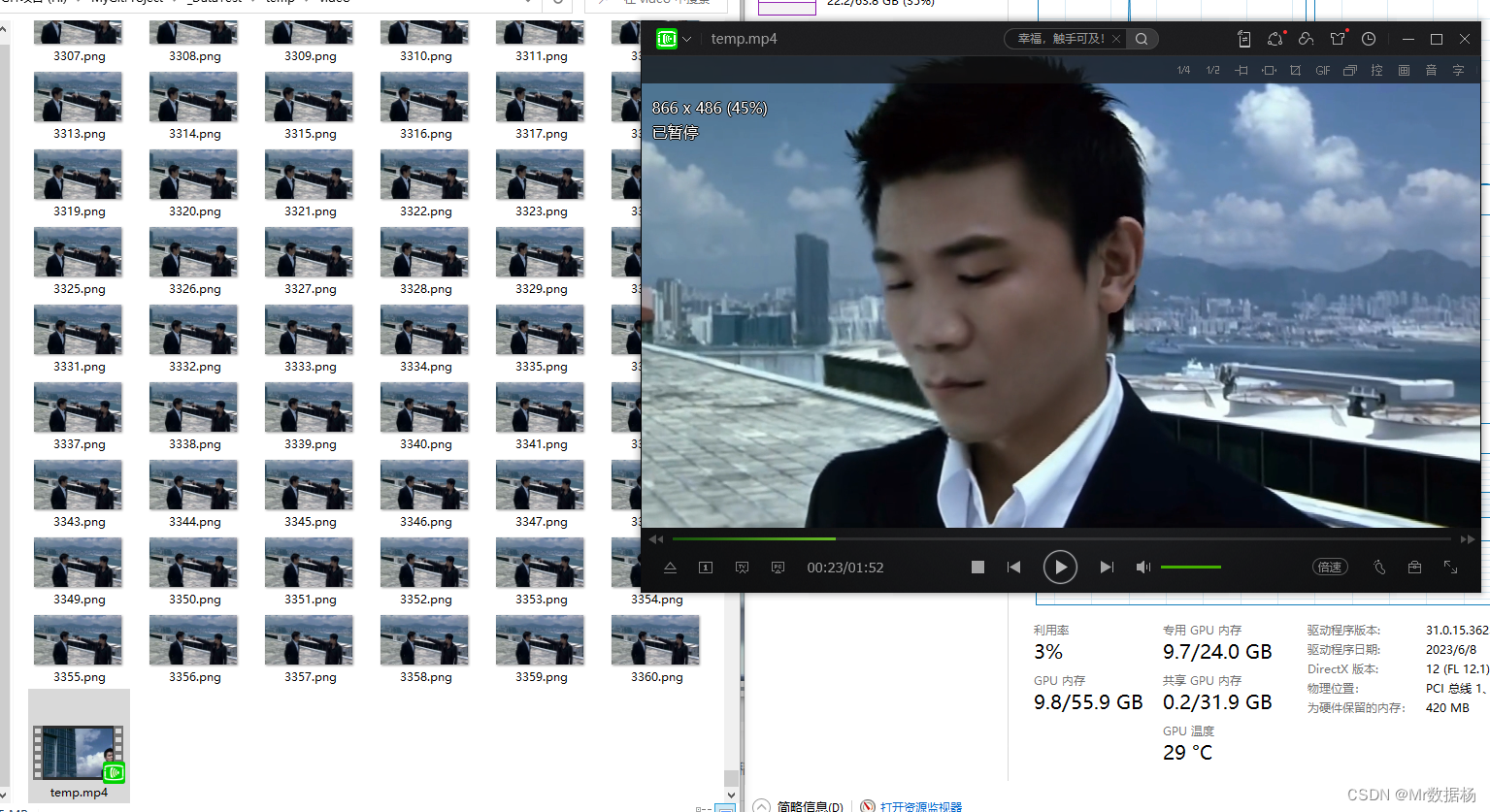Click the paused video frame in the player
Viewport: 1490px width, 812px height.
pos(1062,306)
